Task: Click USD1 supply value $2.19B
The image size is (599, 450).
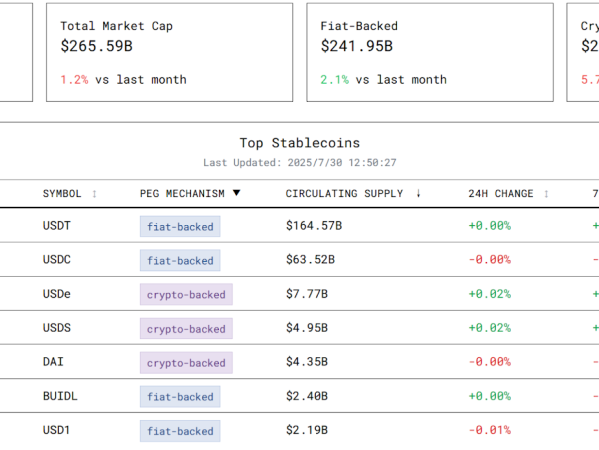Action: coord(307,430)
